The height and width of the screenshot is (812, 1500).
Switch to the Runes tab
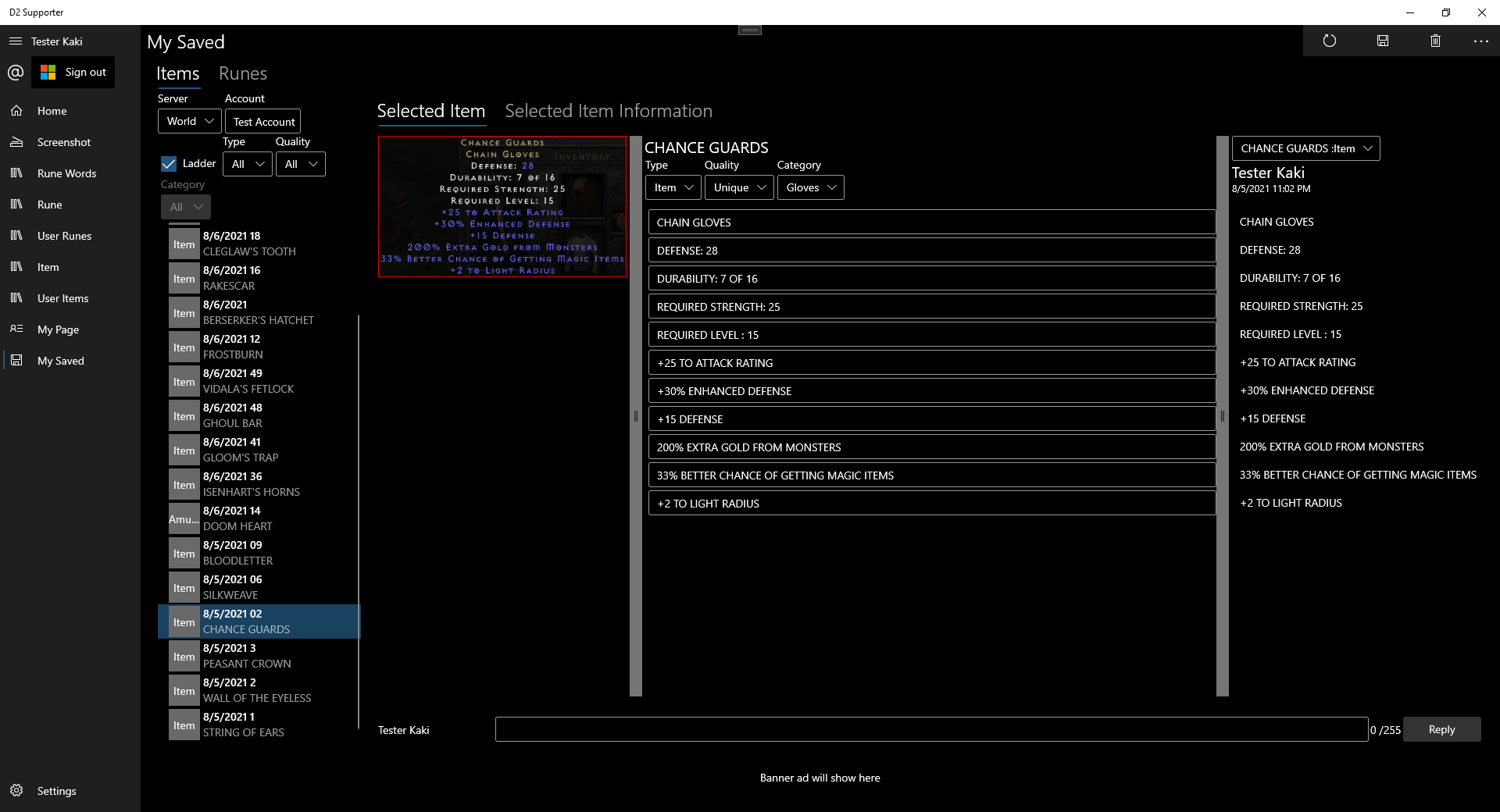point(243,73)
